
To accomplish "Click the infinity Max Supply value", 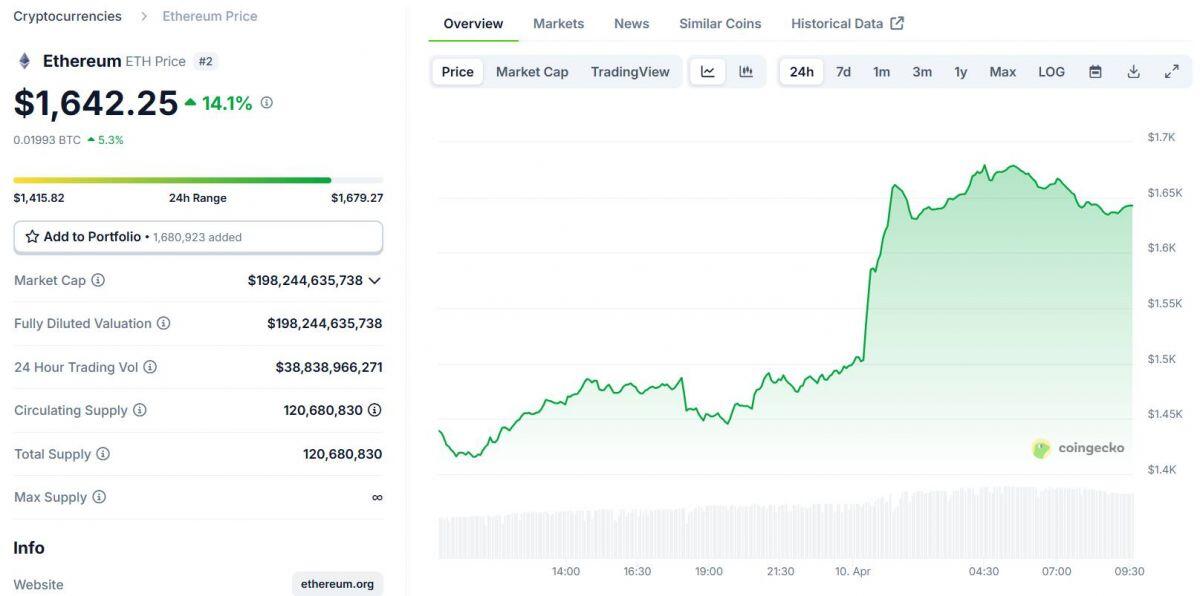I will [x=377, y=497].
